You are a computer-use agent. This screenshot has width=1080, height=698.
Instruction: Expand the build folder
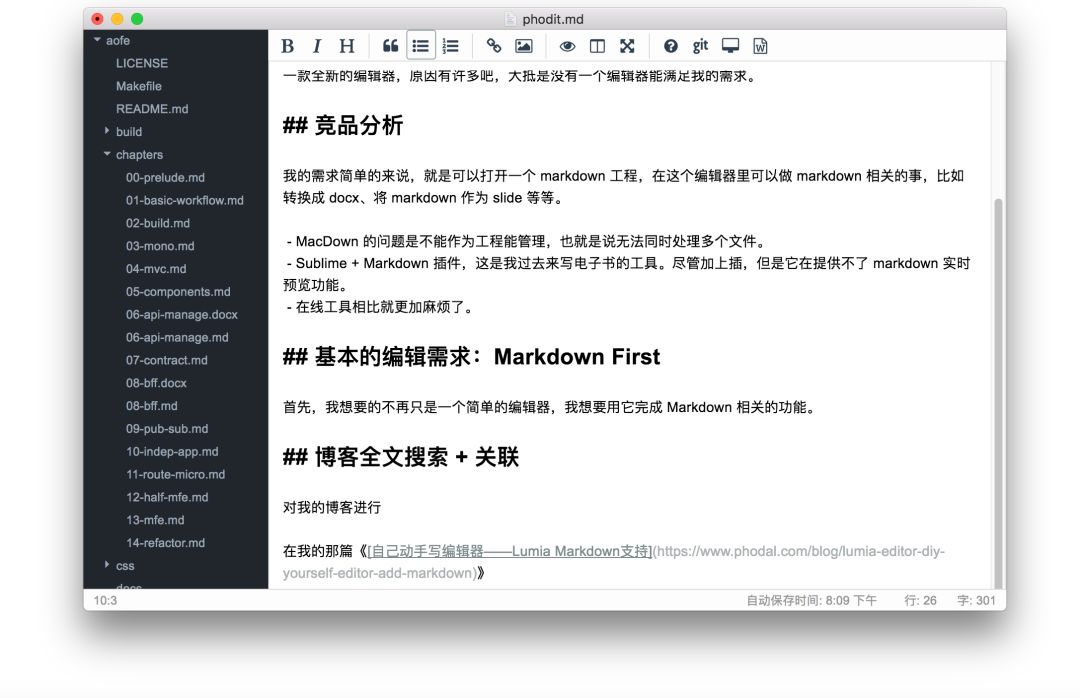click(107, 130)
